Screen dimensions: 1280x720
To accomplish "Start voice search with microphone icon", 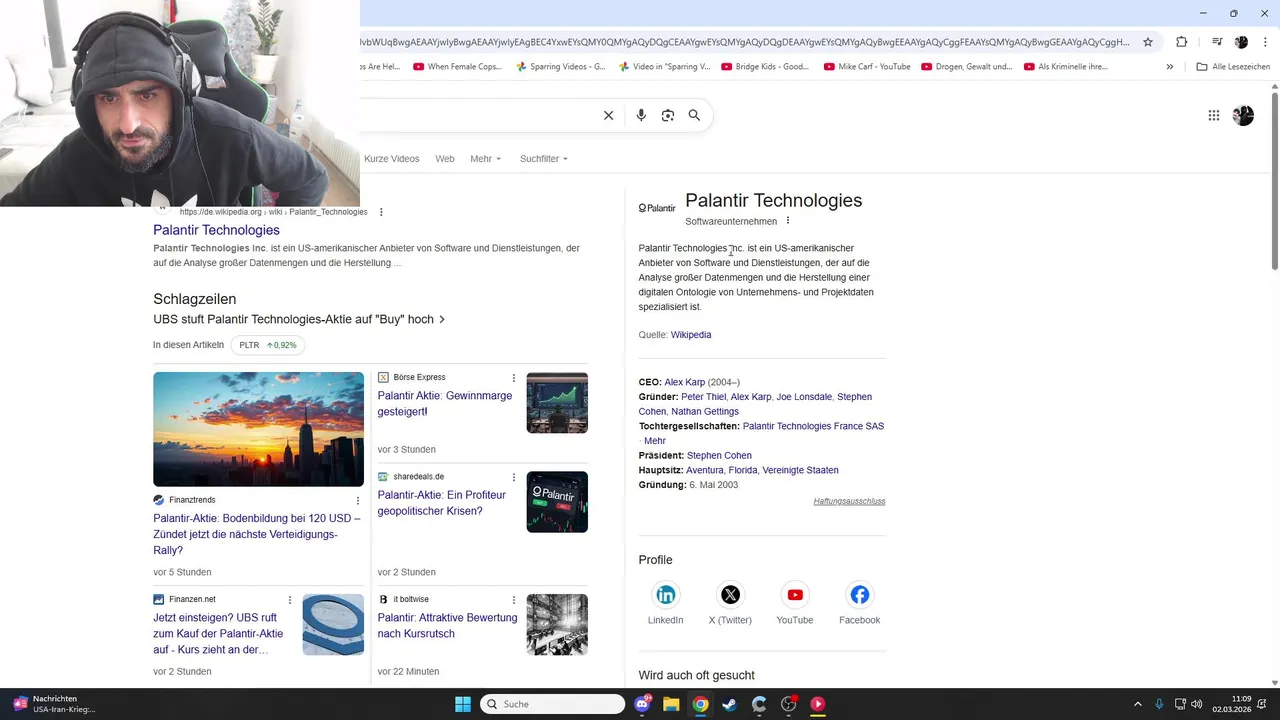I will 641,115.
